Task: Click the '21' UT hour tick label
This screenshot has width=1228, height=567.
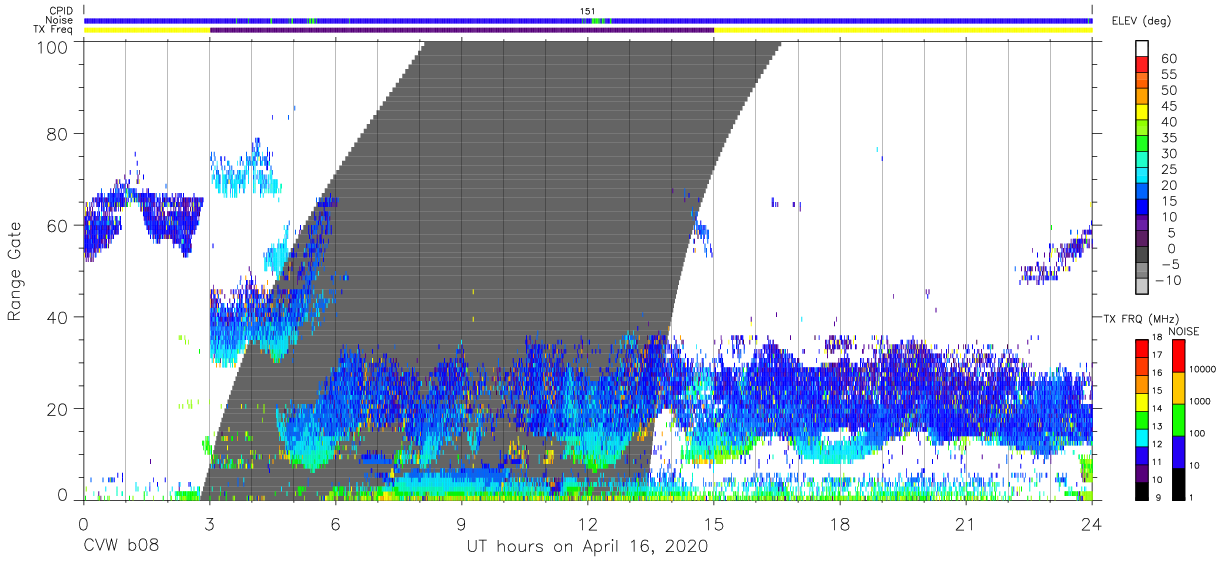Action: tap(966, 524)
